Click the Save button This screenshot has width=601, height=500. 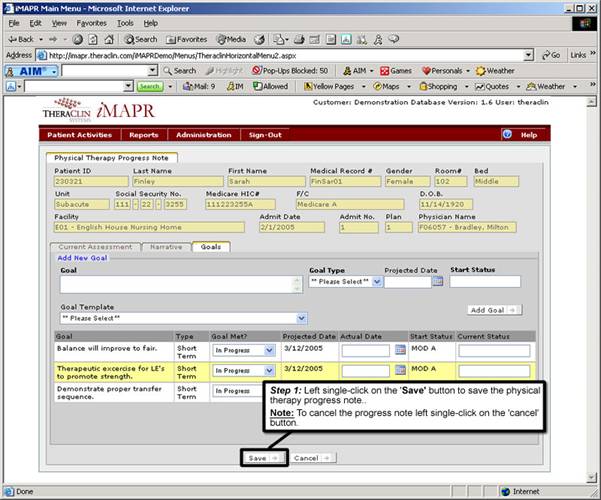(263, 458)
